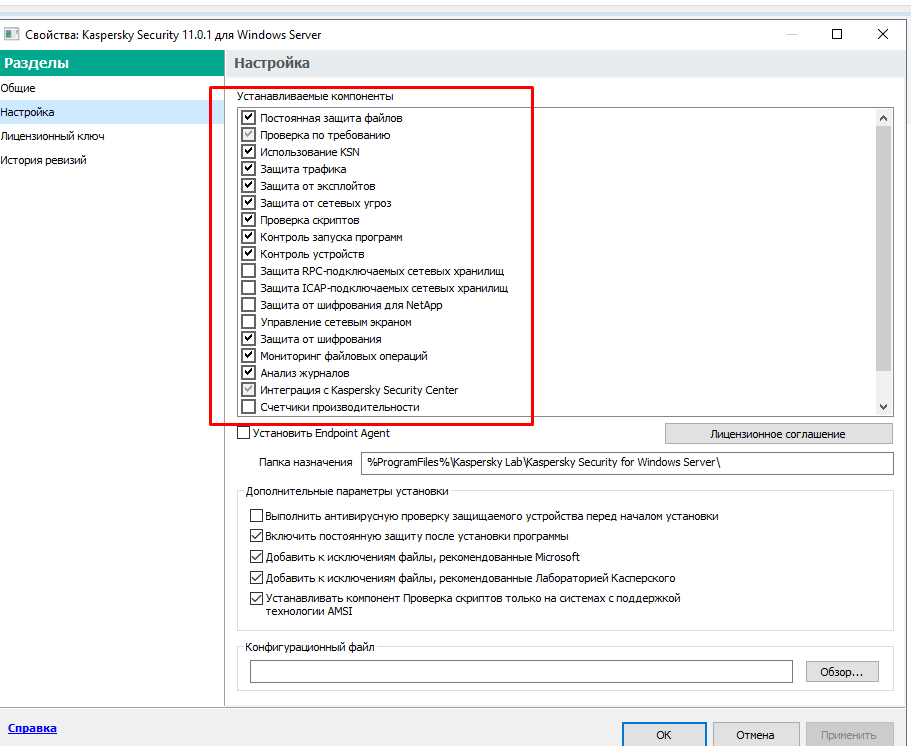The height and width of the screenshot is (746, 911).
Task: Click the Обзор... button
Action: tap(842, 672)
